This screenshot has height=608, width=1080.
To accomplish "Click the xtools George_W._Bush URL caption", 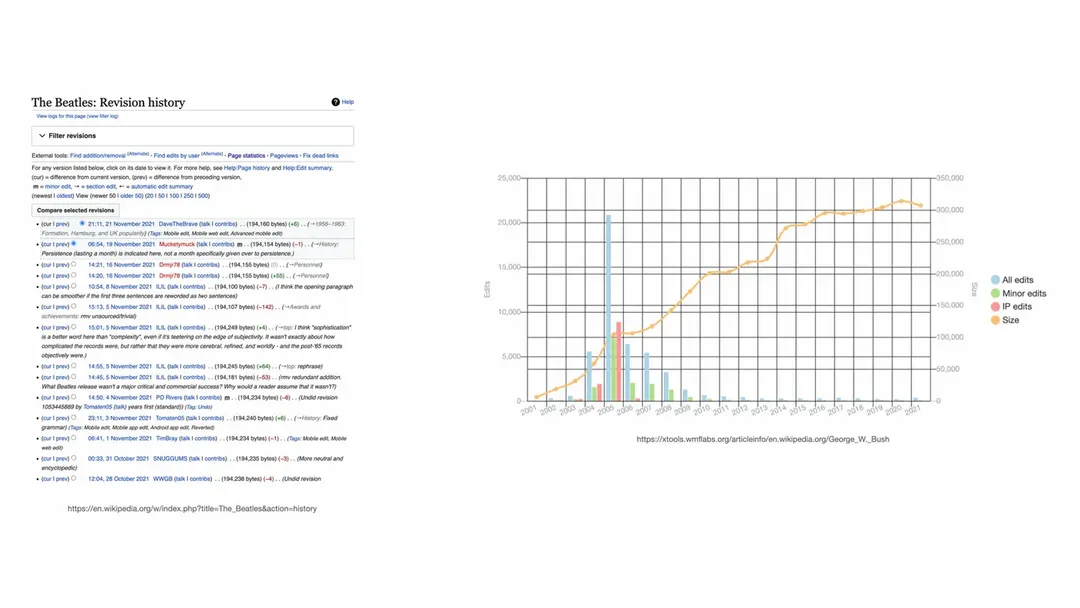I will click(x=762, y=439).
